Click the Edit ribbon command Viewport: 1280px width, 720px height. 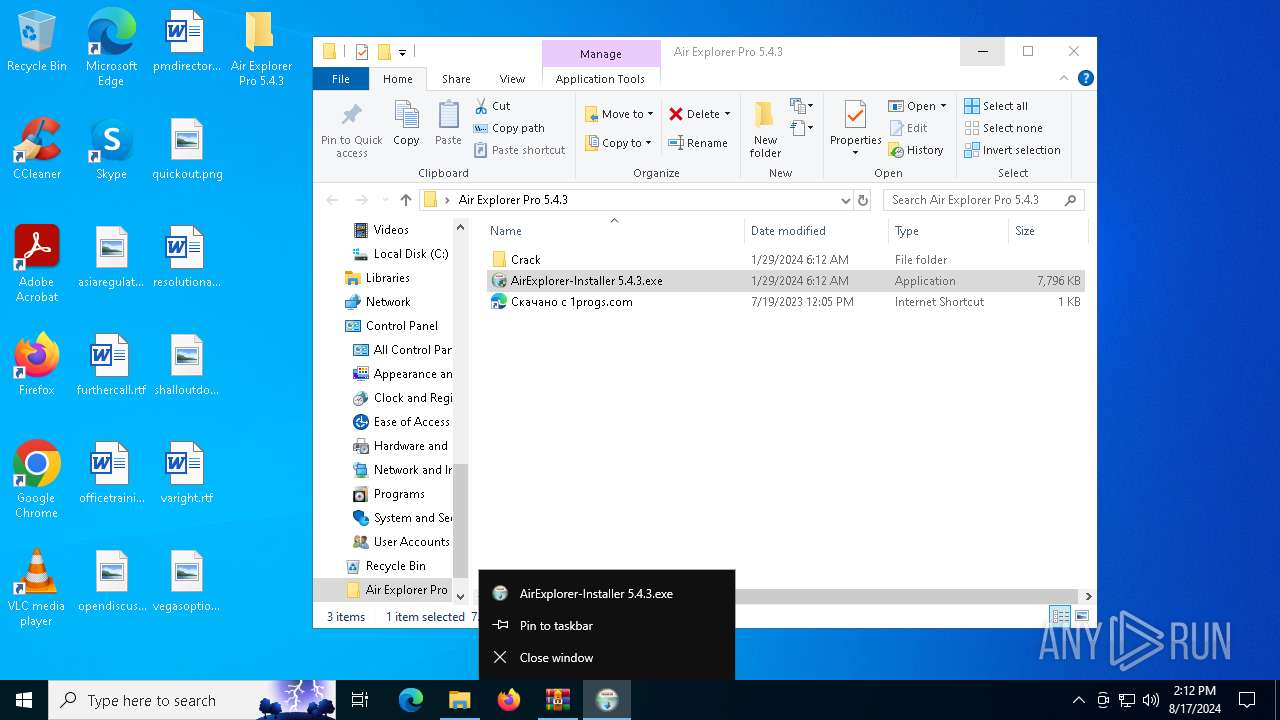pyautogui.click(x=908, y=128)
